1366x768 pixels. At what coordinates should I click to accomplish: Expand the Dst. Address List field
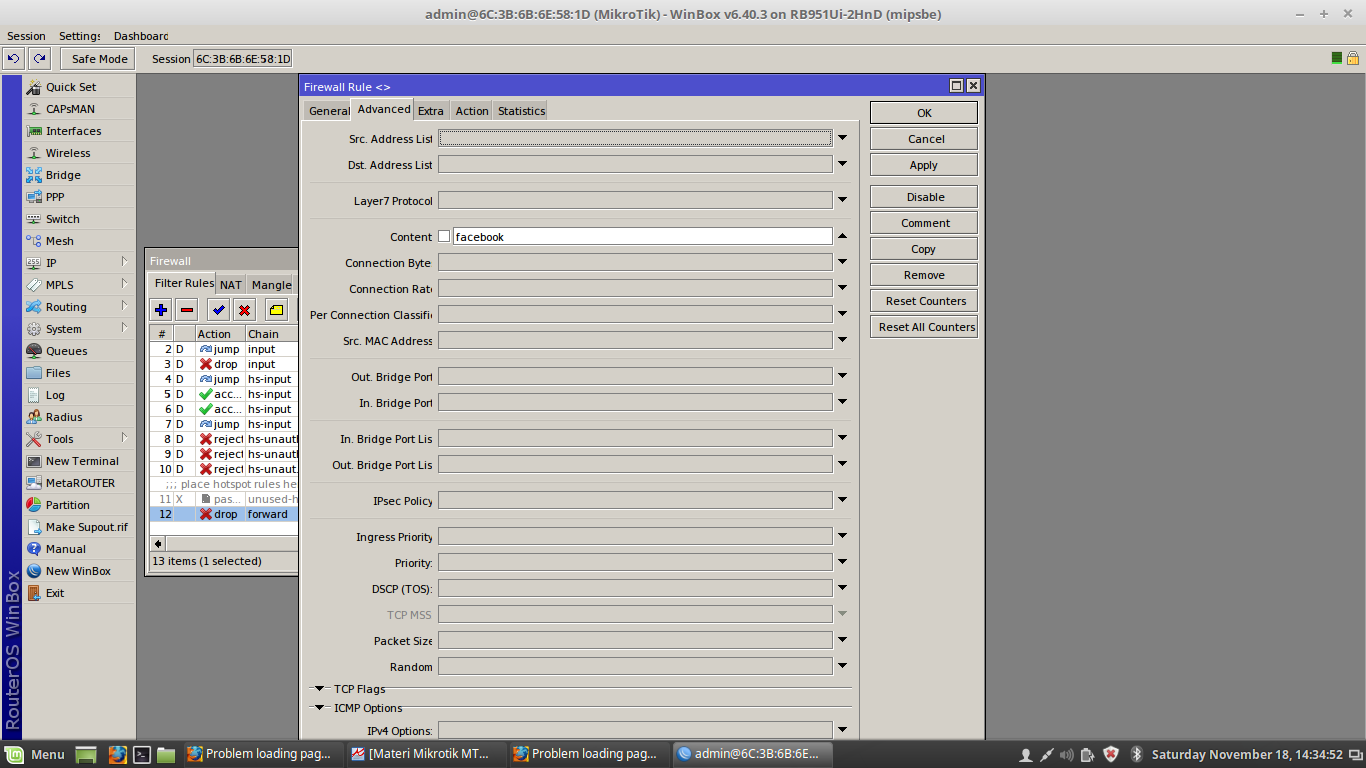[x=842, y=164]
